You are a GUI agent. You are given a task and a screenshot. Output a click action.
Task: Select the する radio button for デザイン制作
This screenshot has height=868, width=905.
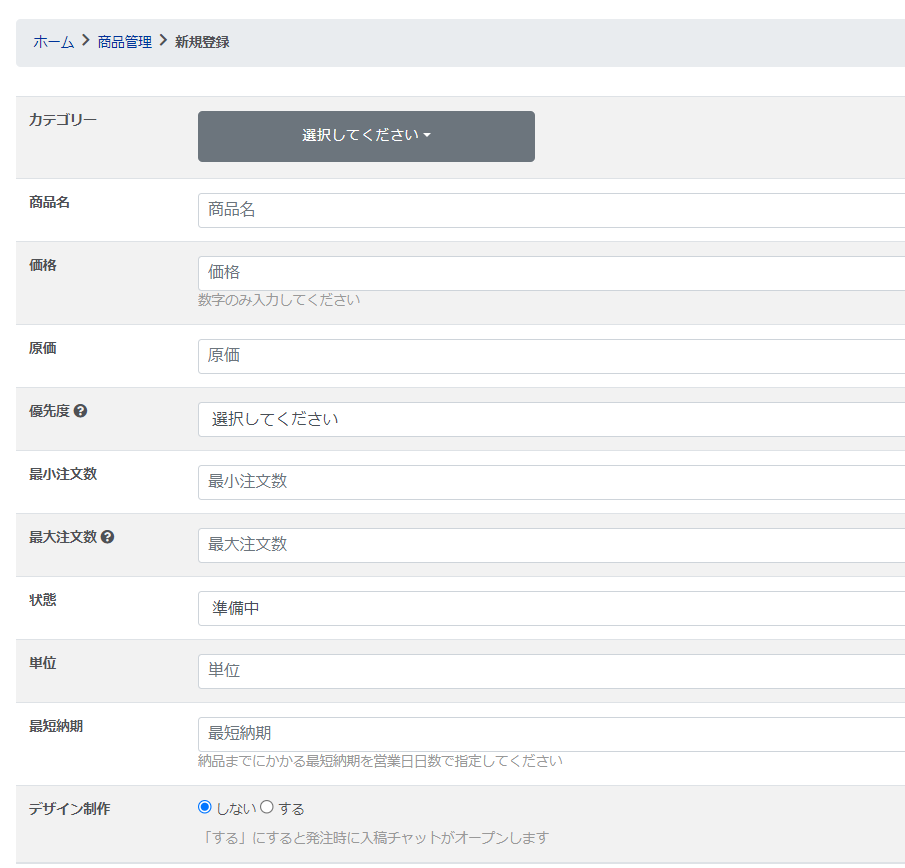[x=267, y=807]
